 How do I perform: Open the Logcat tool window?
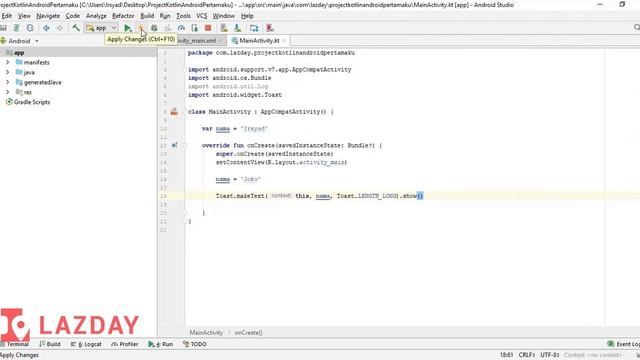click(x=86, y=344)
